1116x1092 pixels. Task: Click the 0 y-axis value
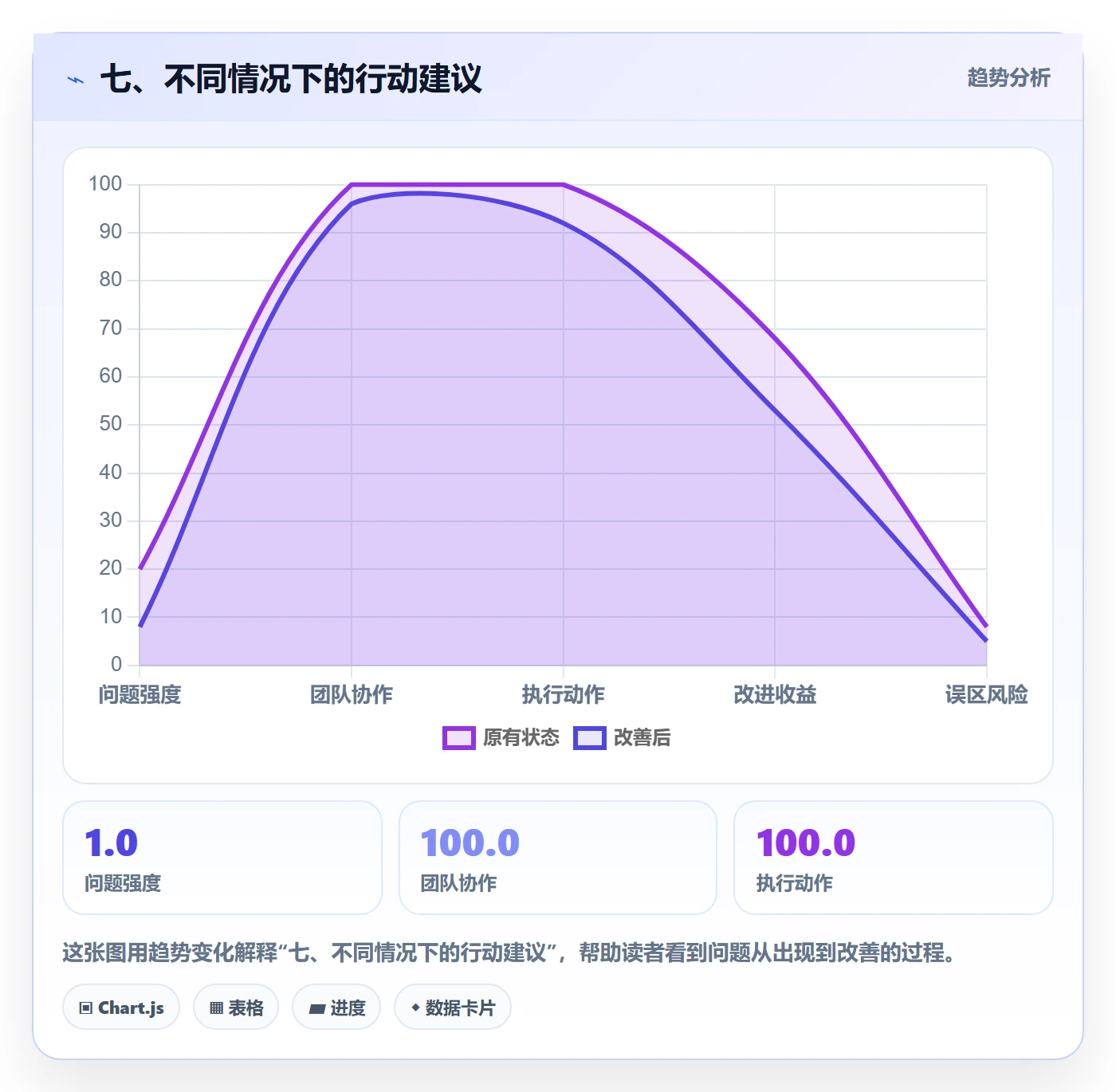pyautogui.click(x=116, y=664)
